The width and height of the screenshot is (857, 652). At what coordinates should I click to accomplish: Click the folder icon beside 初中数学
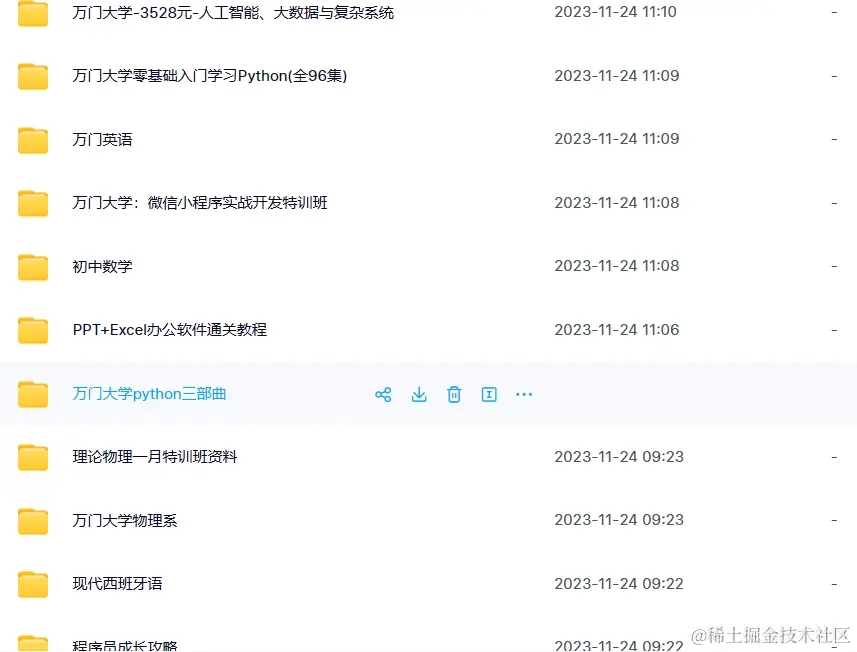(x=33, y=266)
